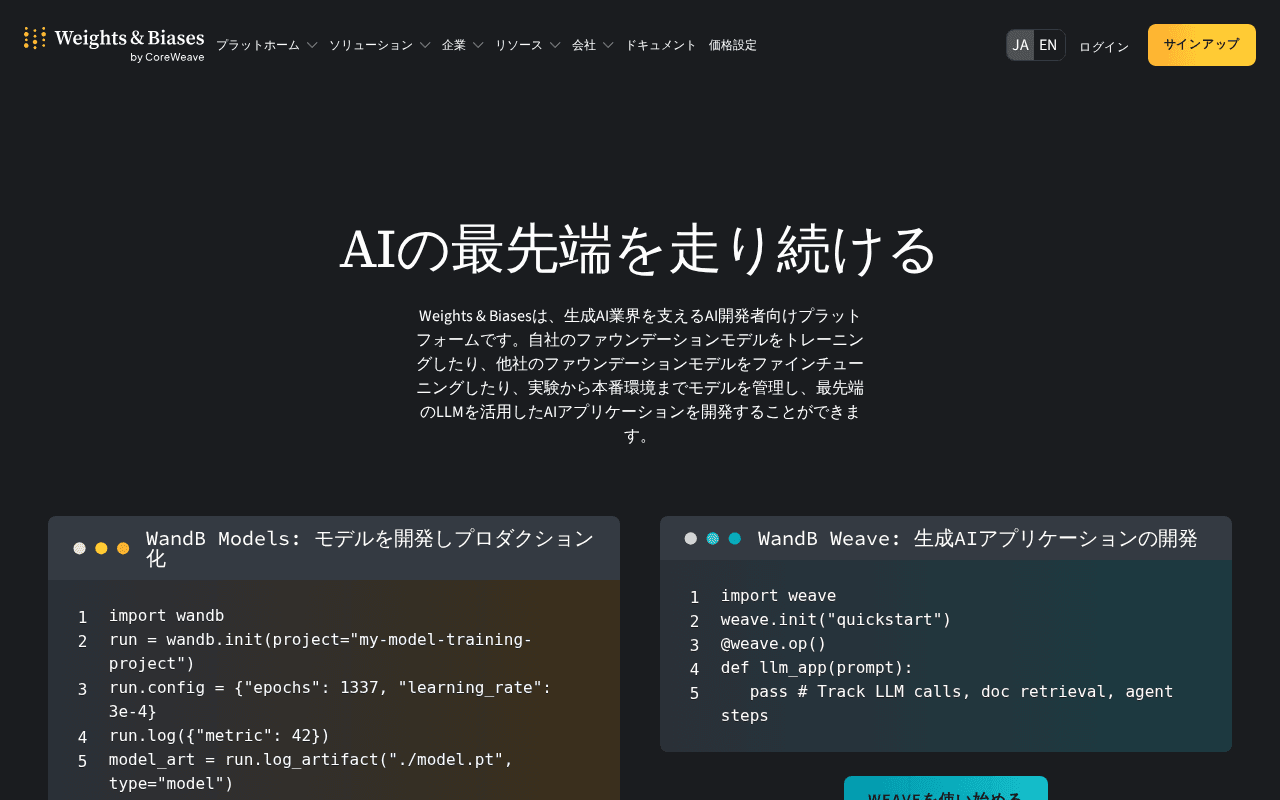
Task: Expand the リソース chevron arrow
Action: tap(555, 45)
